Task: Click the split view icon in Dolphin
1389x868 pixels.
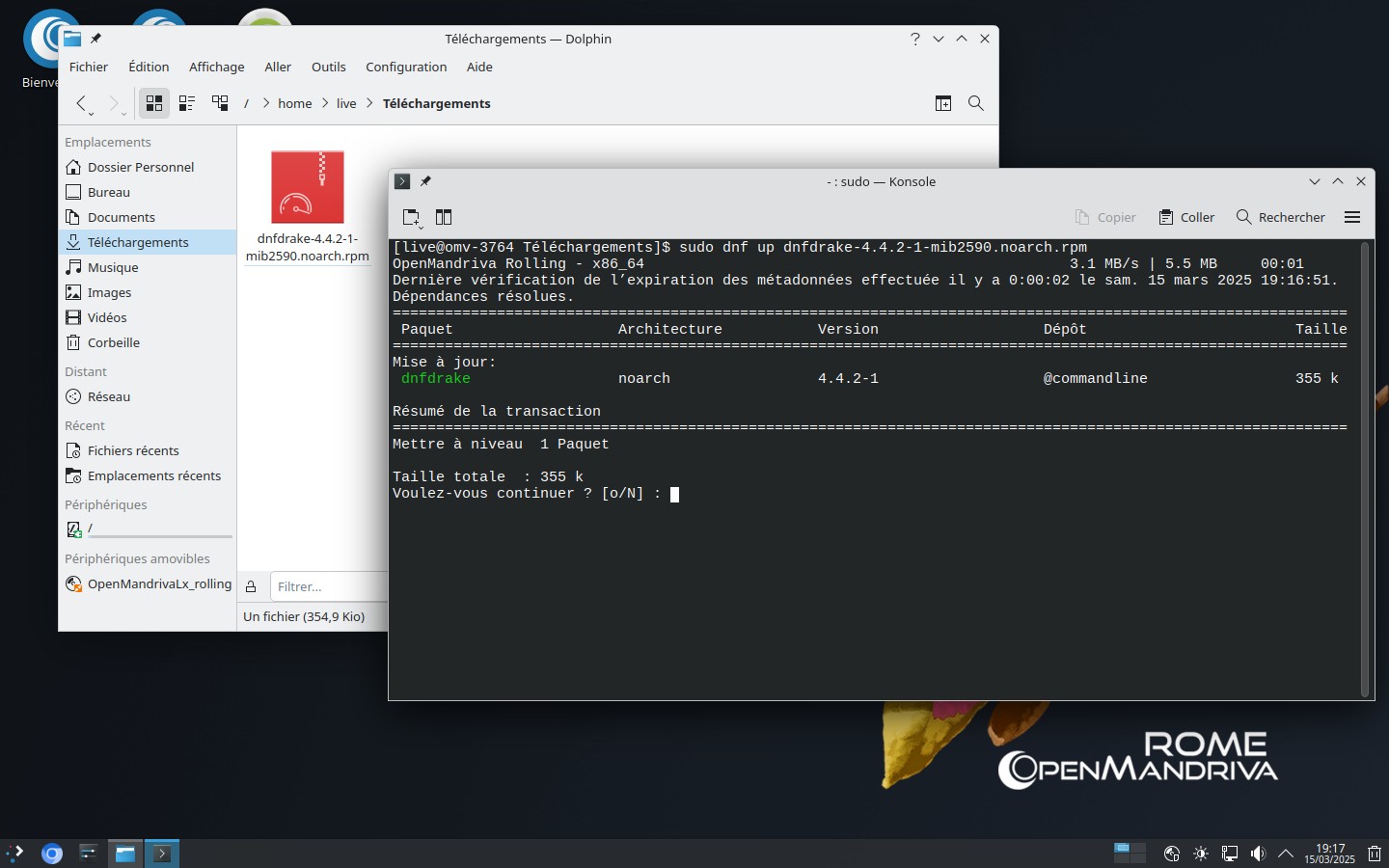Action: pyautogui.click(x=943, y=103)
